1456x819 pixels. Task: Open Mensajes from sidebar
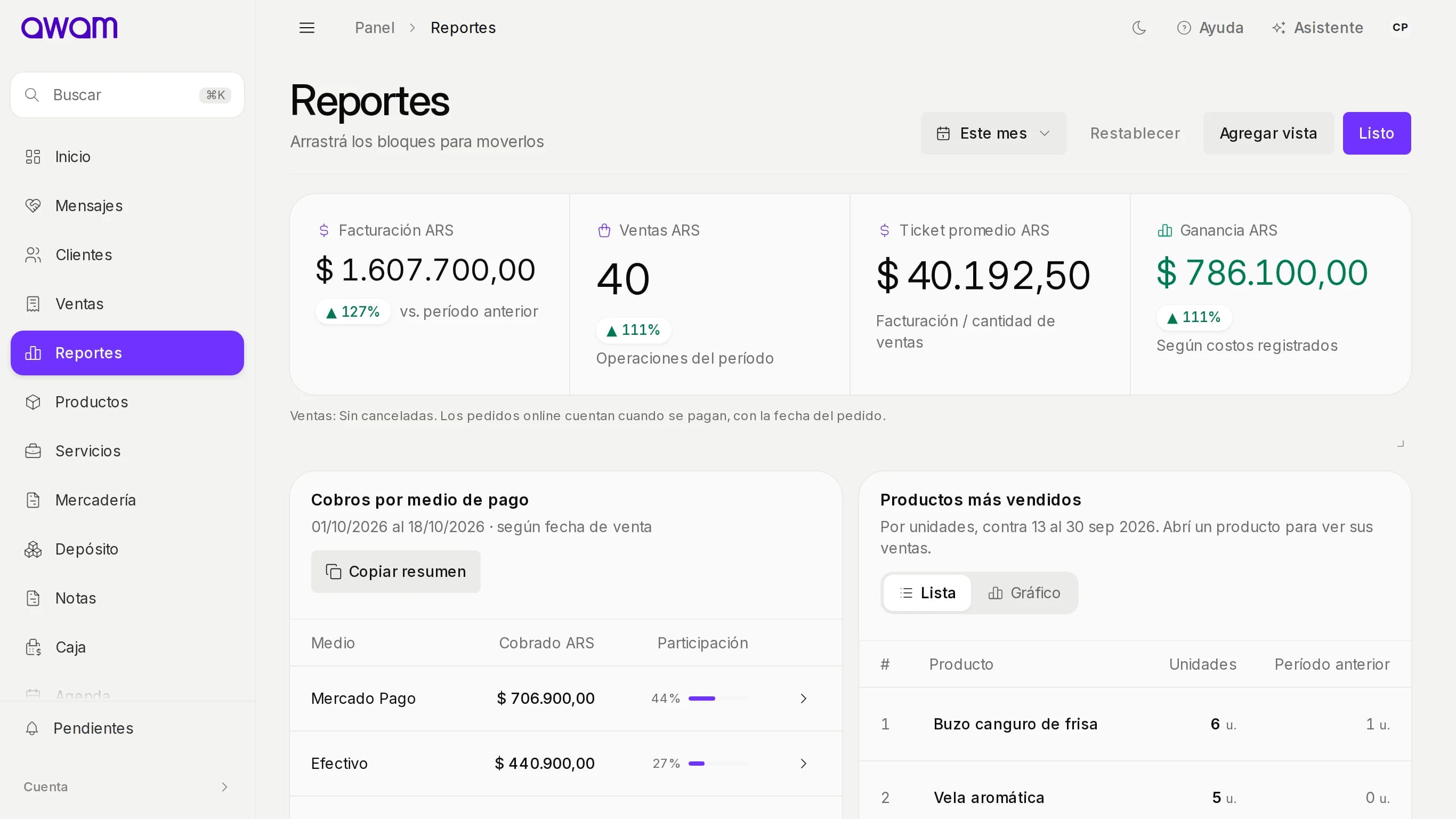[x=127, y=206]
